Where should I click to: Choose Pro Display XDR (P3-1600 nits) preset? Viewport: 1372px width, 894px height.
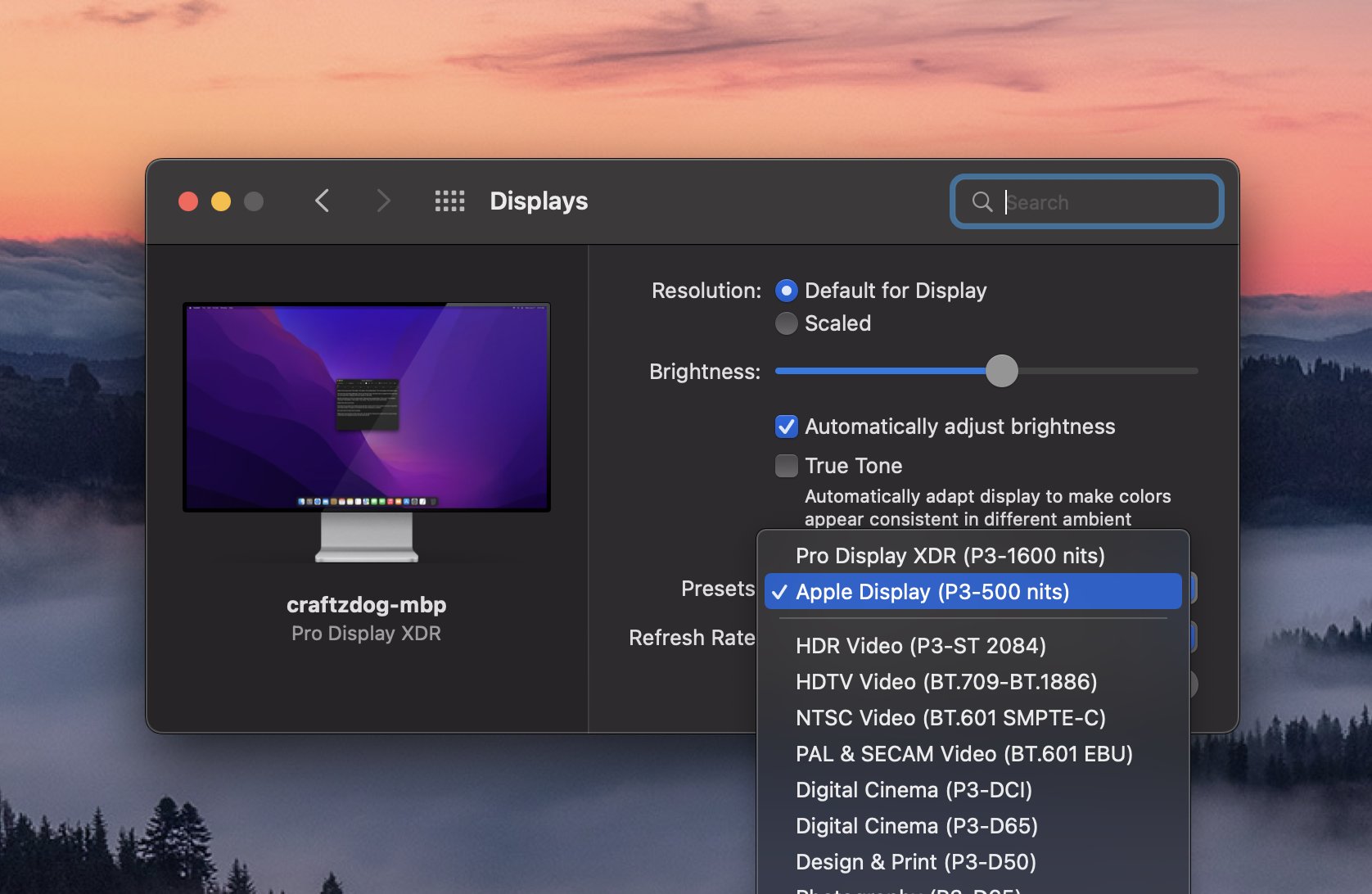[950, 555]
